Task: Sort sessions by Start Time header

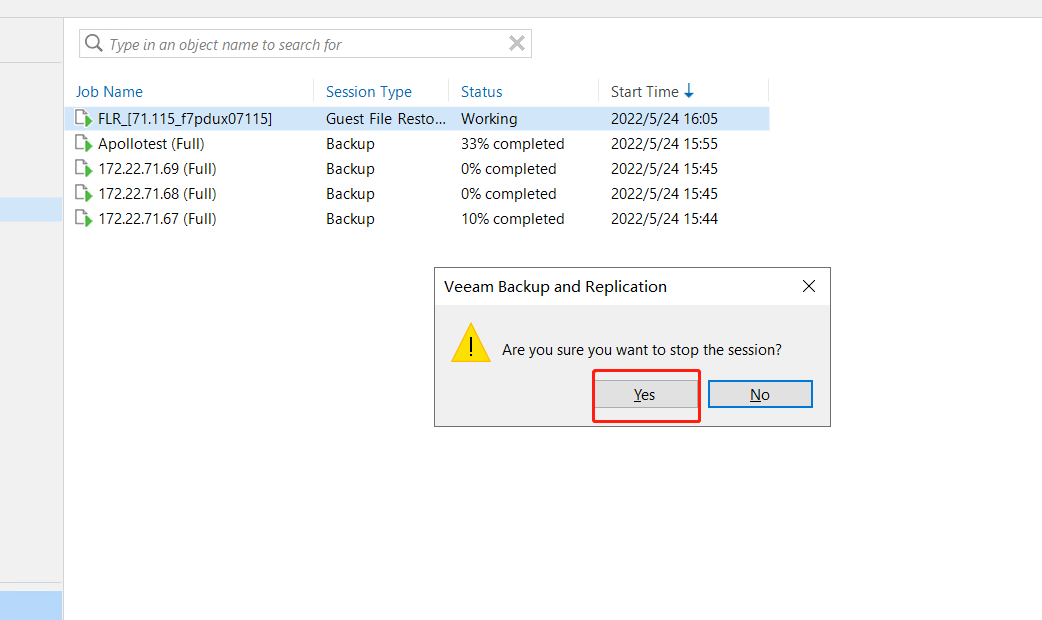Action: click(x=645, y=92)
